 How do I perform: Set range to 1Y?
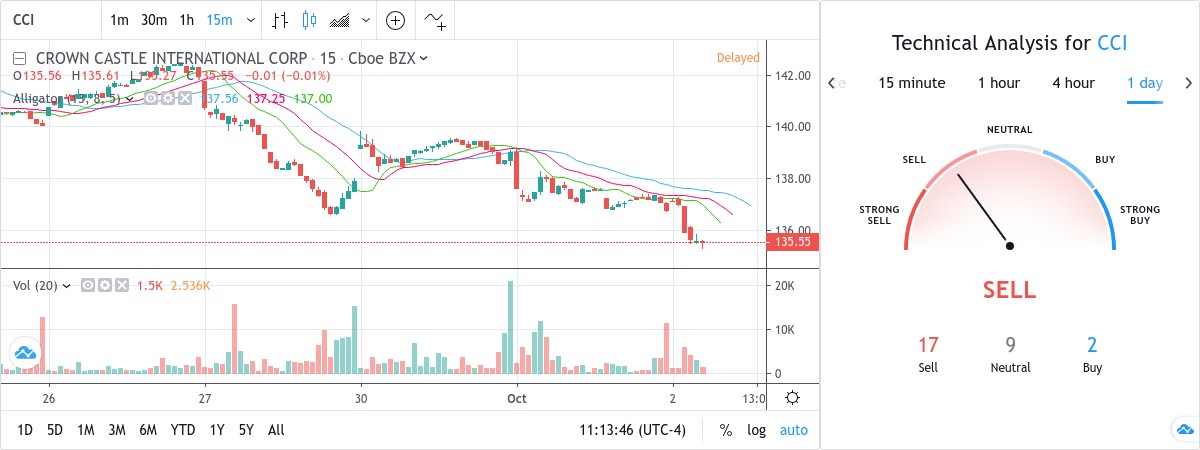pyautogui.click(x=217, y=430)
